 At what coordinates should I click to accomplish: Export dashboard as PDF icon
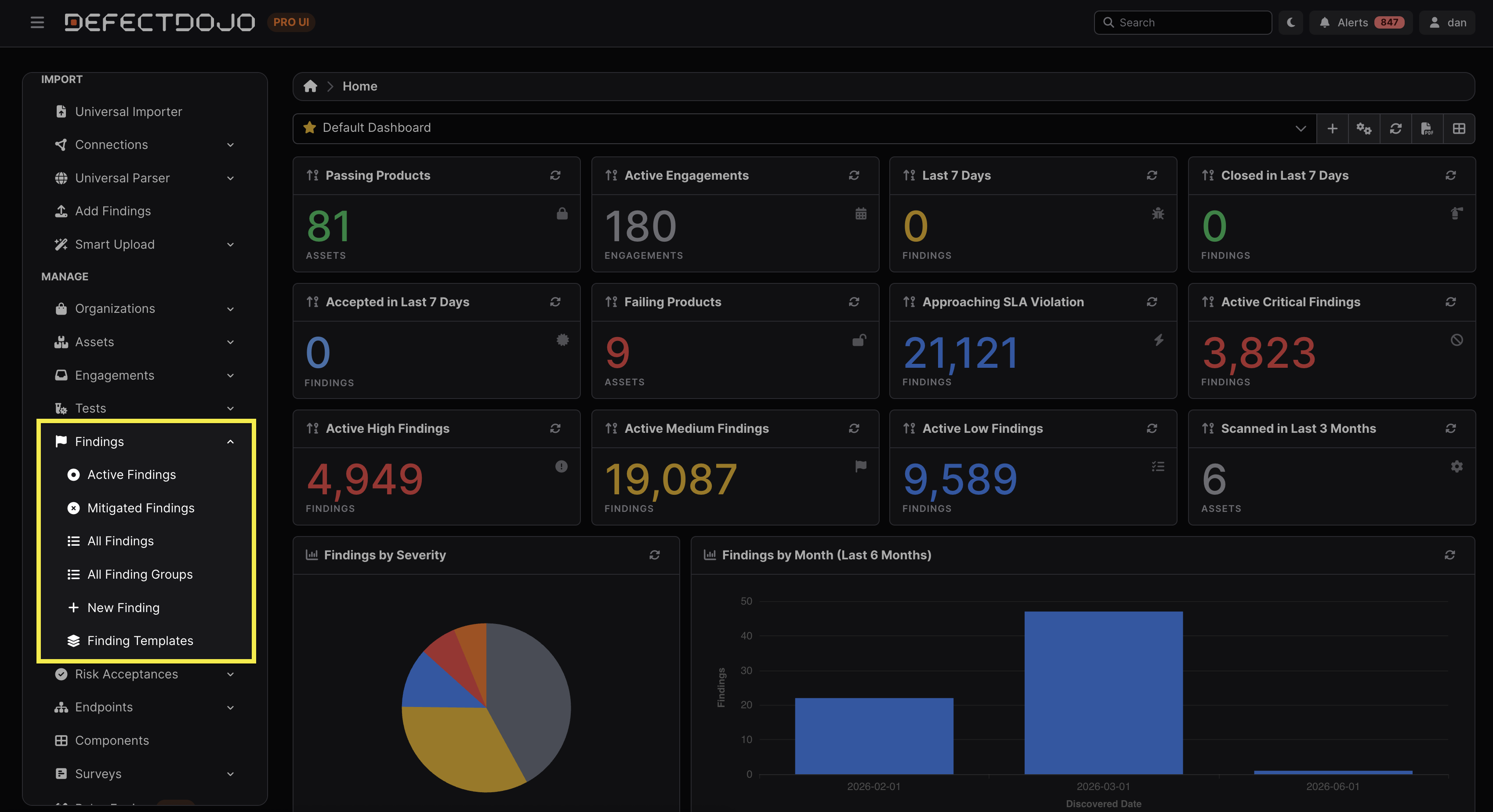pos(1427,128)
